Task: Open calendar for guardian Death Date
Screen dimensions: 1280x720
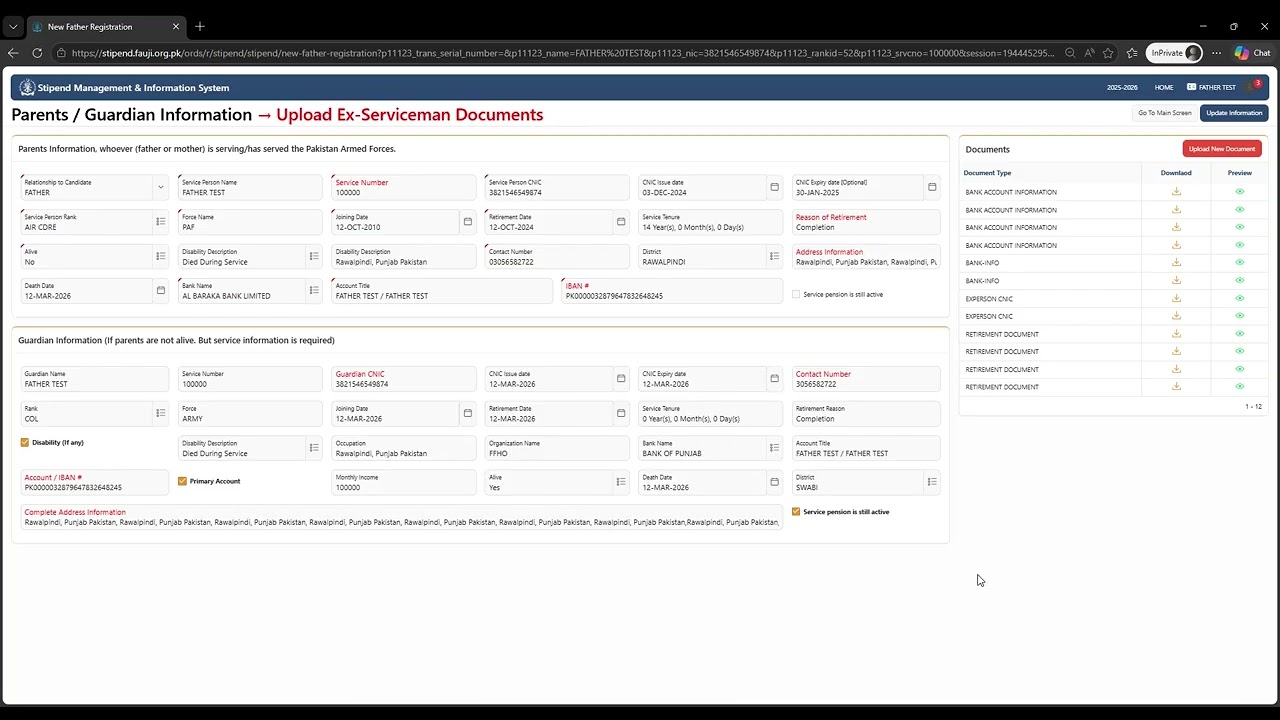Action: pyautogui.click(x=774, y=482)
